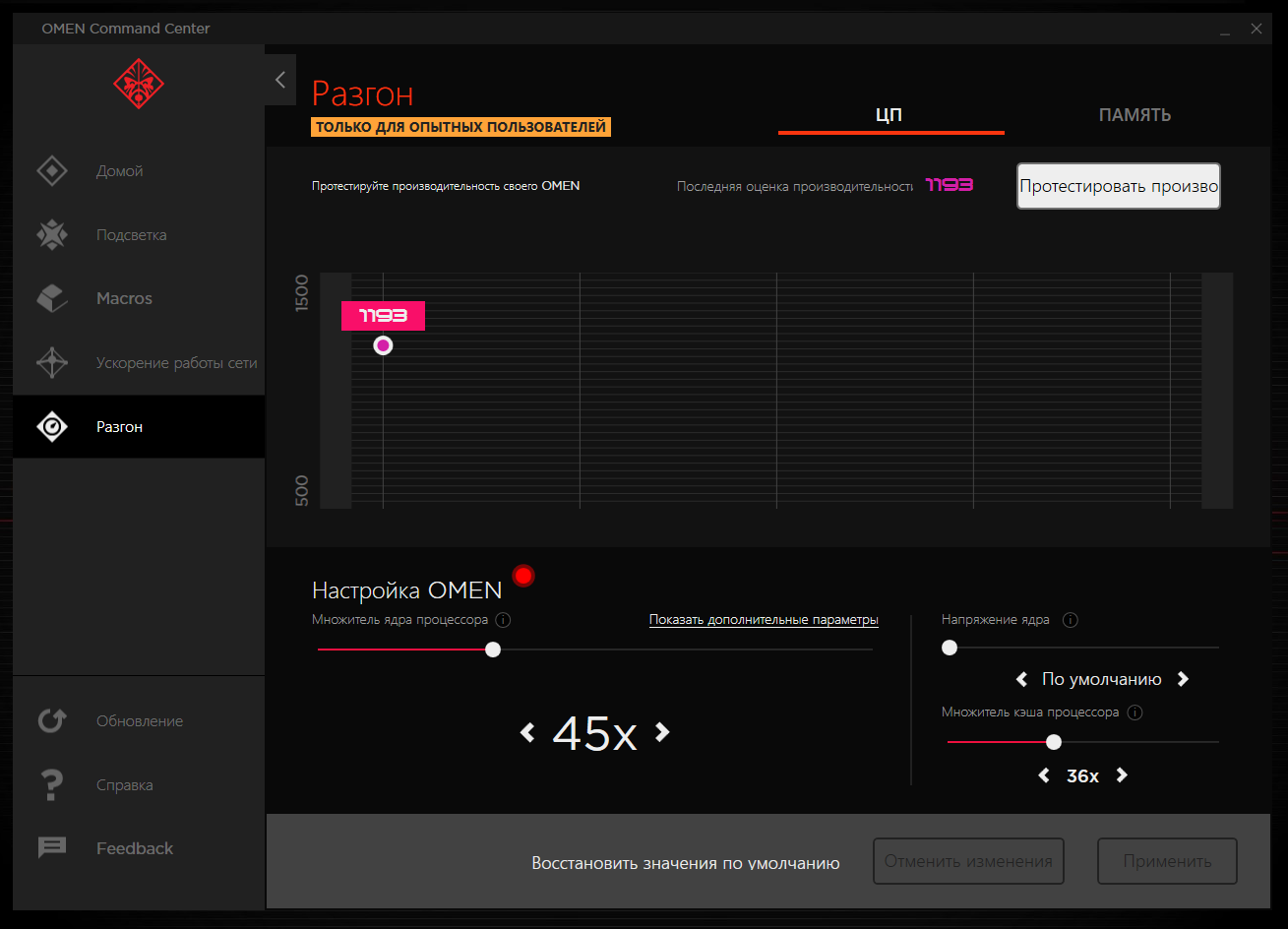
Task: Increase the 45x core multiplier with right arrow
Action: pyautogui.click(x=662, y=732)
